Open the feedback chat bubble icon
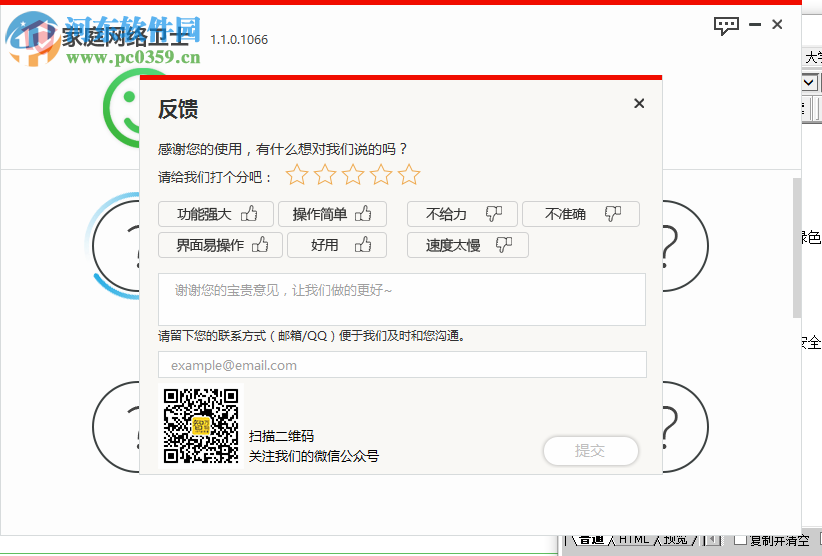This screenshot has height=556, width=822. tap(726, 25)
